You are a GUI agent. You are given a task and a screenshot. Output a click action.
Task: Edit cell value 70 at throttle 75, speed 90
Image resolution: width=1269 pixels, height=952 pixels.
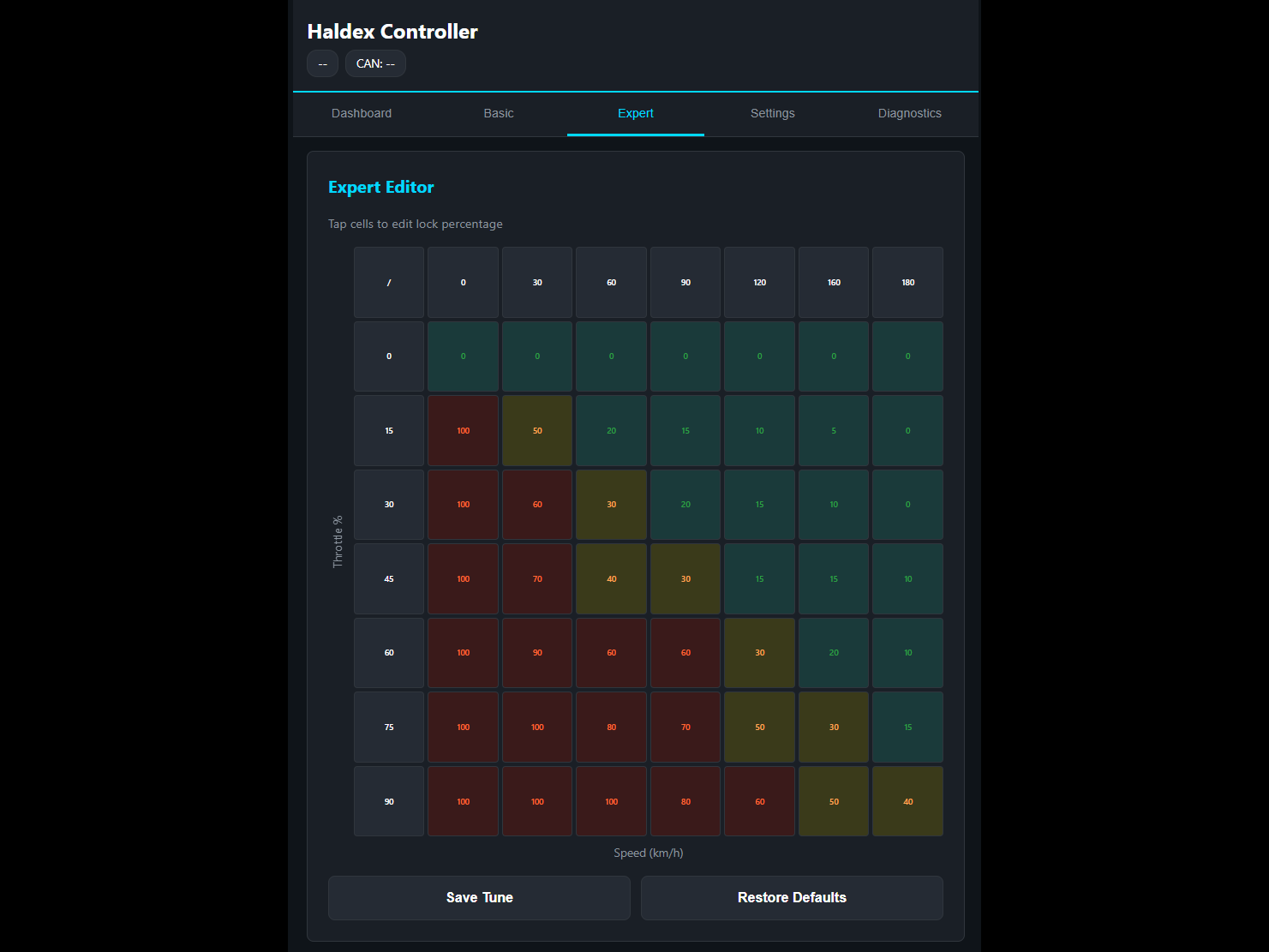685,727
